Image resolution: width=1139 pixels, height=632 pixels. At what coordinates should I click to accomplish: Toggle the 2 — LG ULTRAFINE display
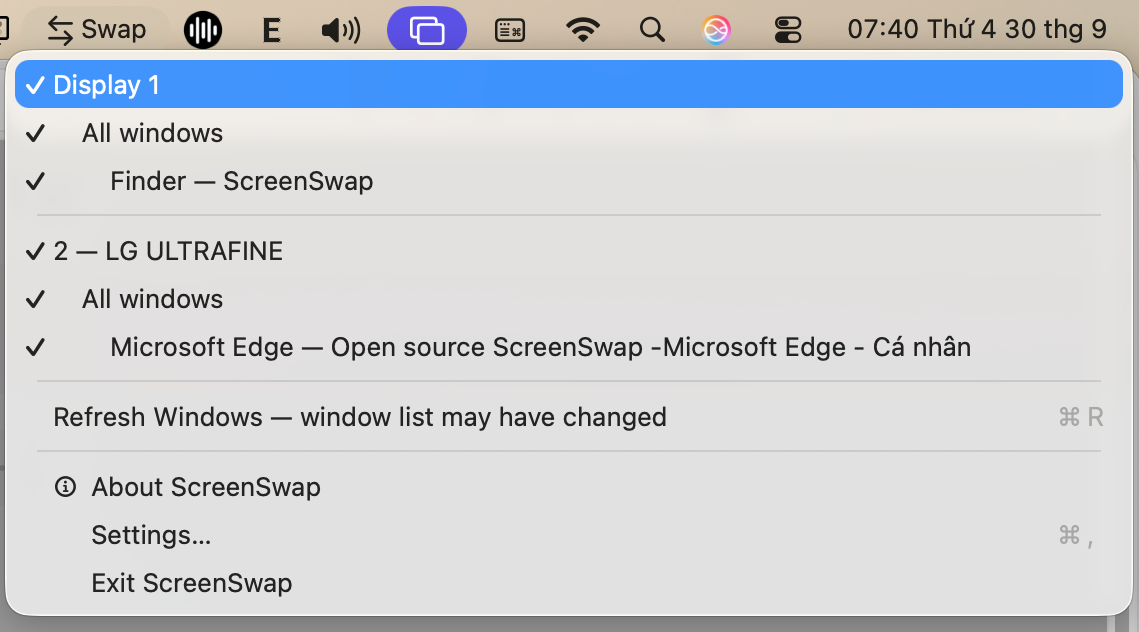(569, 251)
